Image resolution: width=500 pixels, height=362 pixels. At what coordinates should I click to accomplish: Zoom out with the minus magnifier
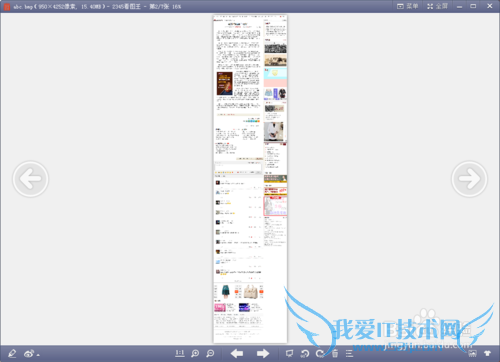[210, 353]
